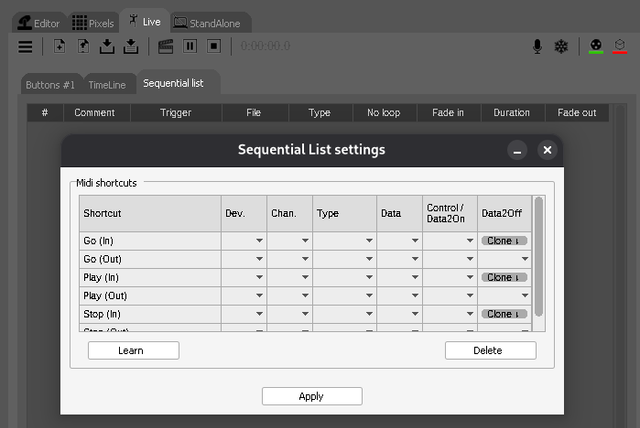This screenshot has height=428, width=640.
Task: Open Dev. dropdown for Go (Out)
Action: [244, 259]
